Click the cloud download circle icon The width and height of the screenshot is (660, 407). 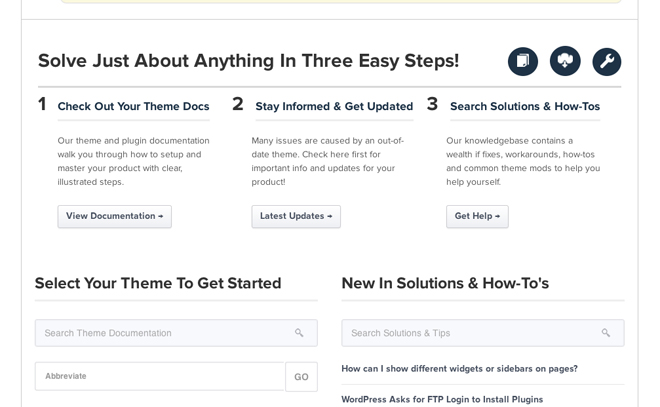tap(565, 61)
